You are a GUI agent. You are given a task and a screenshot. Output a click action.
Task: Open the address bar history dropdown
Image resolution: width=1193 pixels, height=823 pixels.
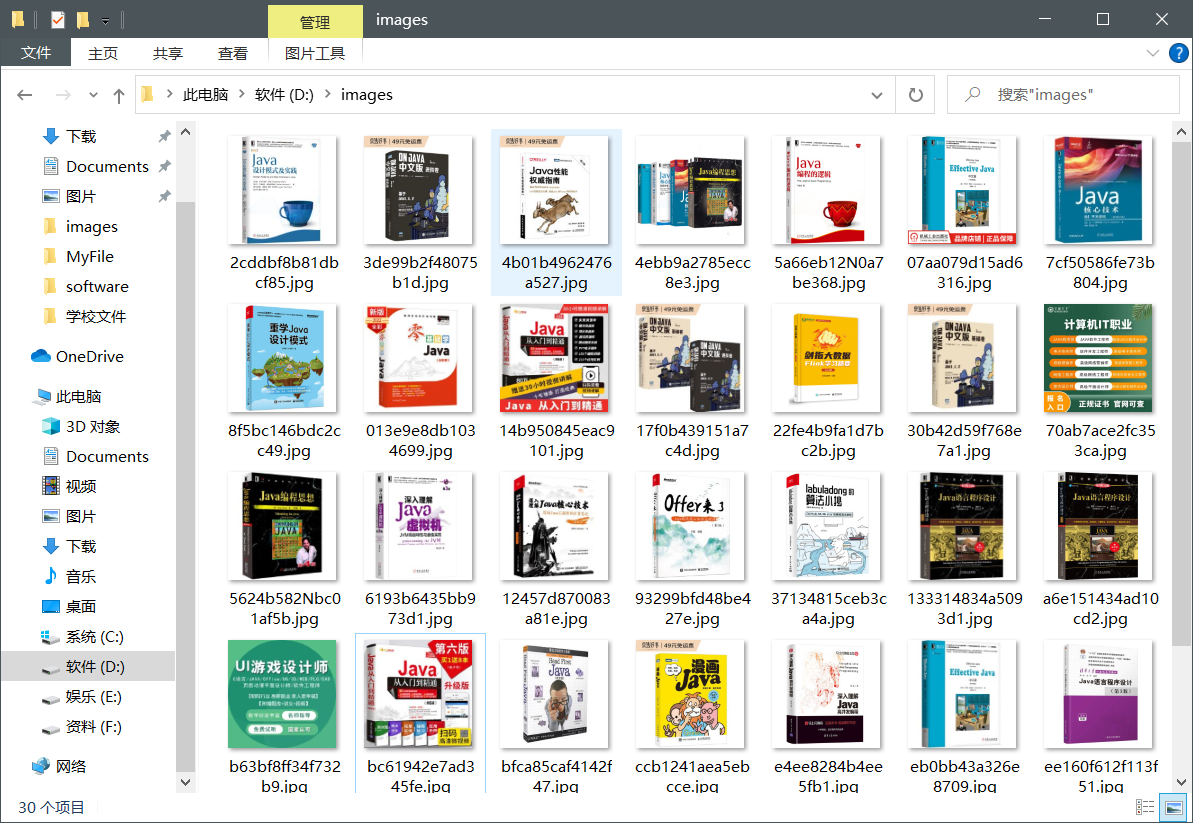click(x=876, y=95)
